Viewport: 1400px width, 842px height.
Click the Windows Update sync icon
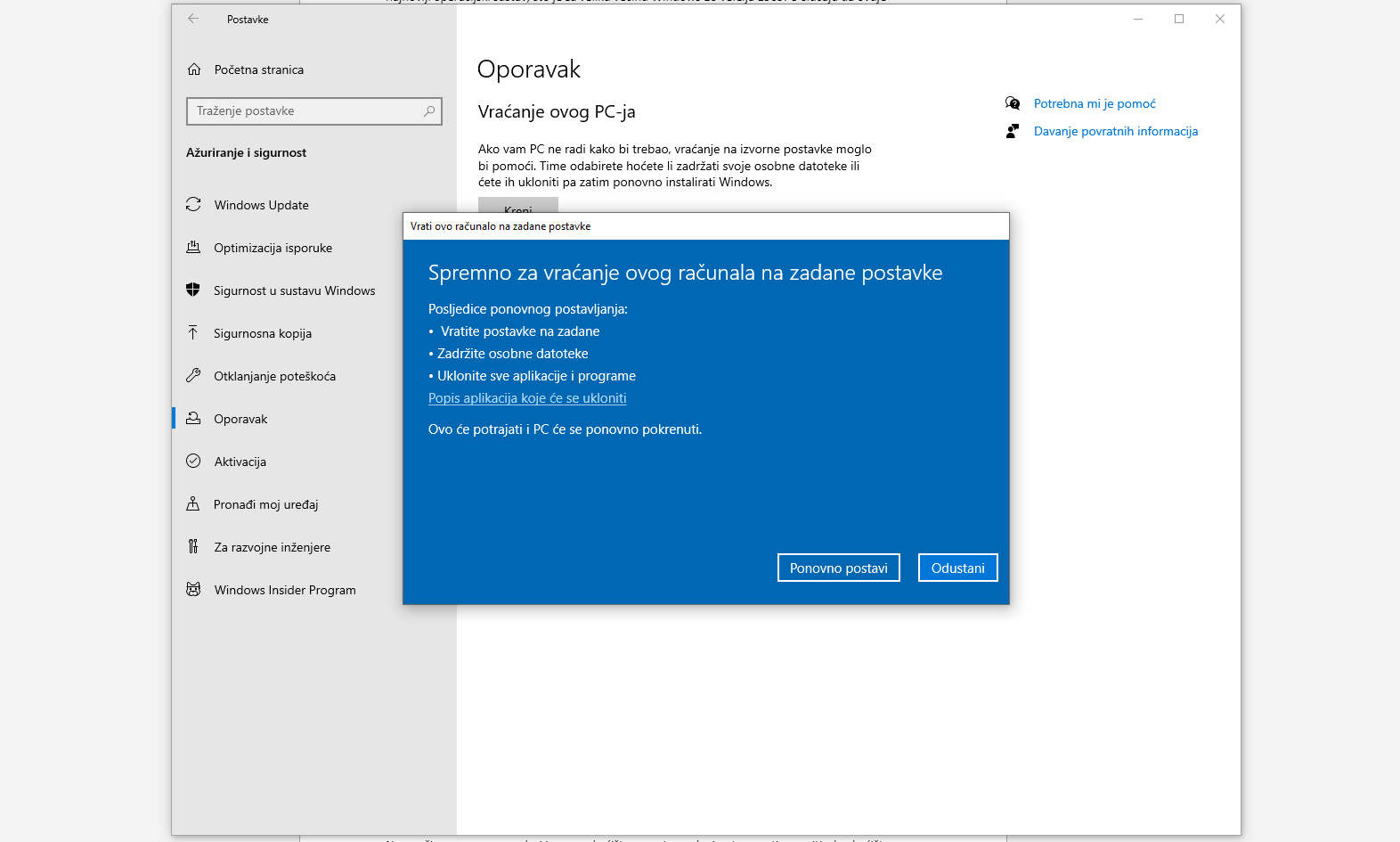click(x=193, y=205)
